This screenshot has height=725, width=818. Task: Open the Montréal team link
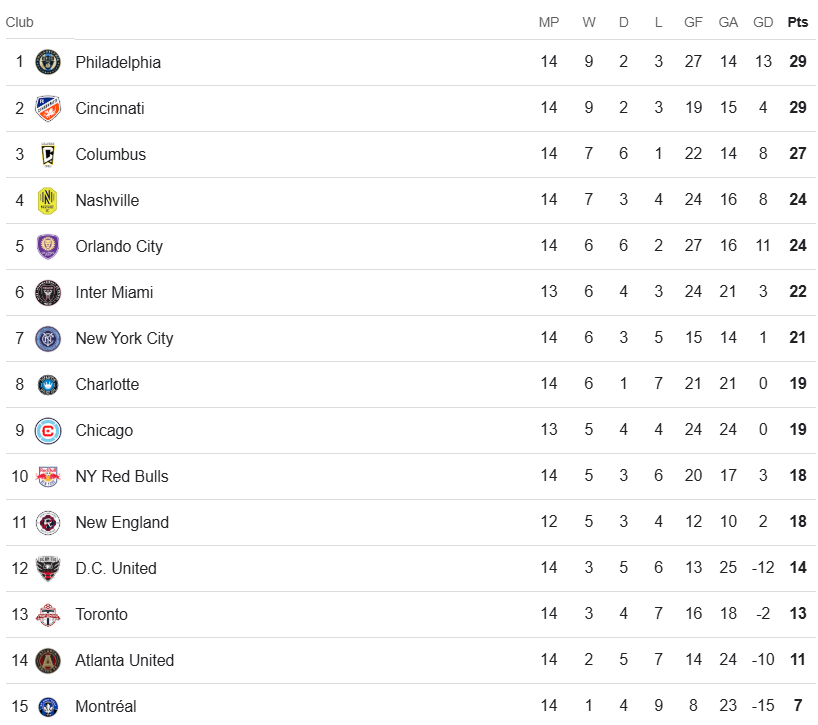point(105,706)
